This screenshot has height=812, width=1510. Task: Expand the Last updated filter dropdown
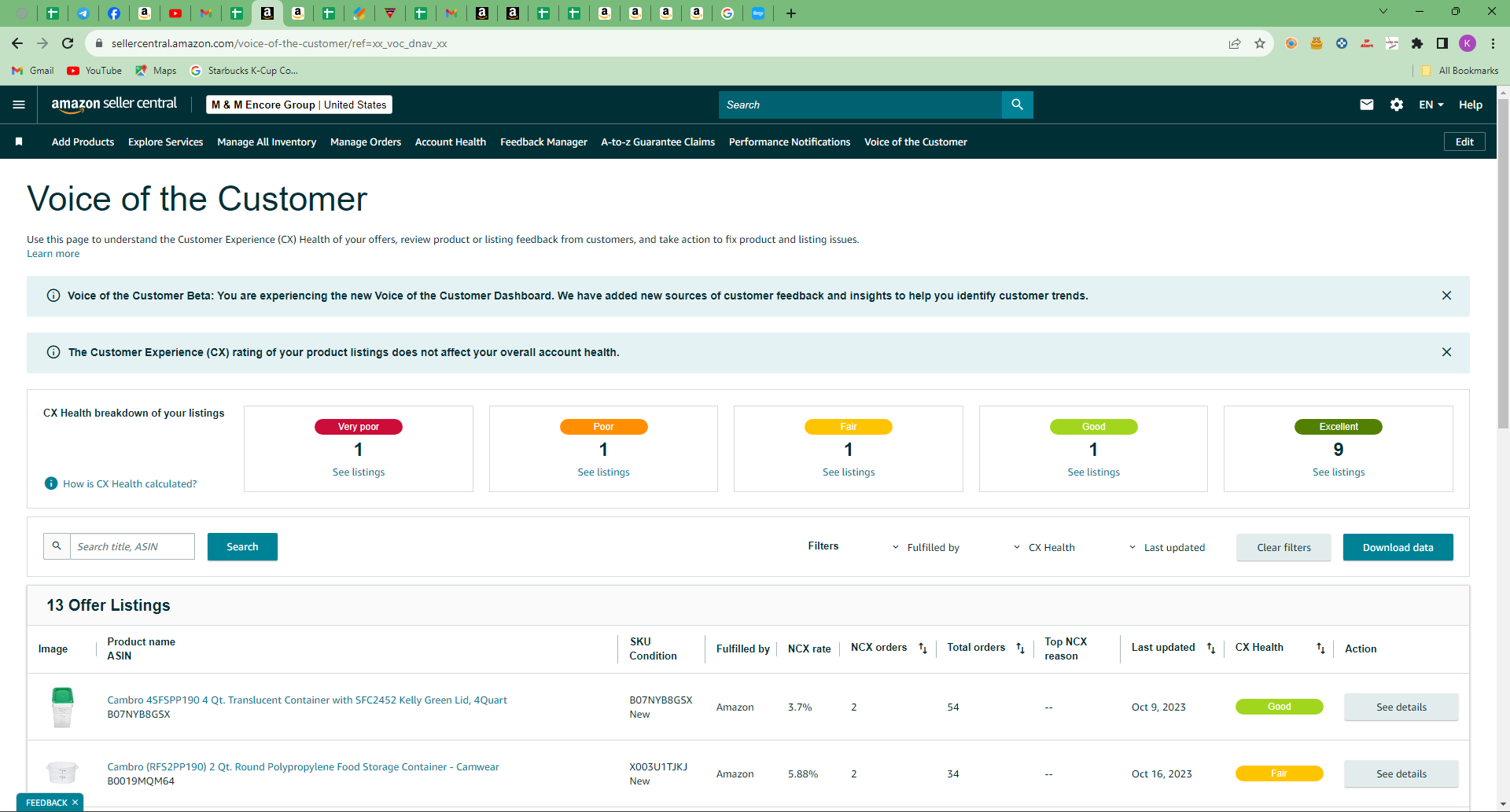(1167, 547)
